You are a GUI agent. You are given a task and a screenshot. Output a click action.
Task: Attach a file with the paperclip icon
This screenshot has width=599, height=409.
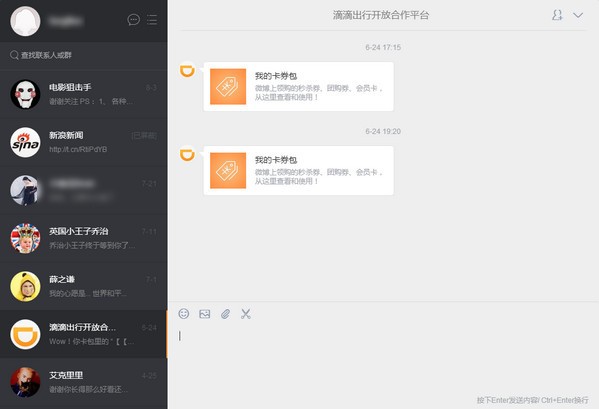pos(225,314)
